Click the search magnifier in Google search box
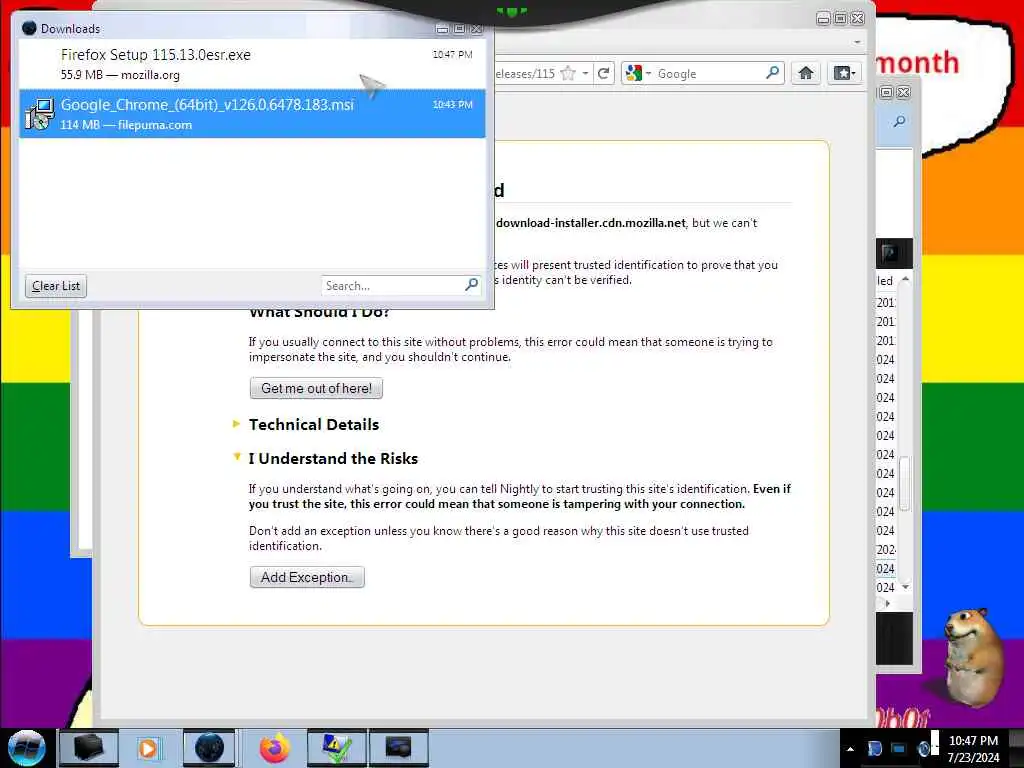 pyautogui.click(x=773, y=72)
